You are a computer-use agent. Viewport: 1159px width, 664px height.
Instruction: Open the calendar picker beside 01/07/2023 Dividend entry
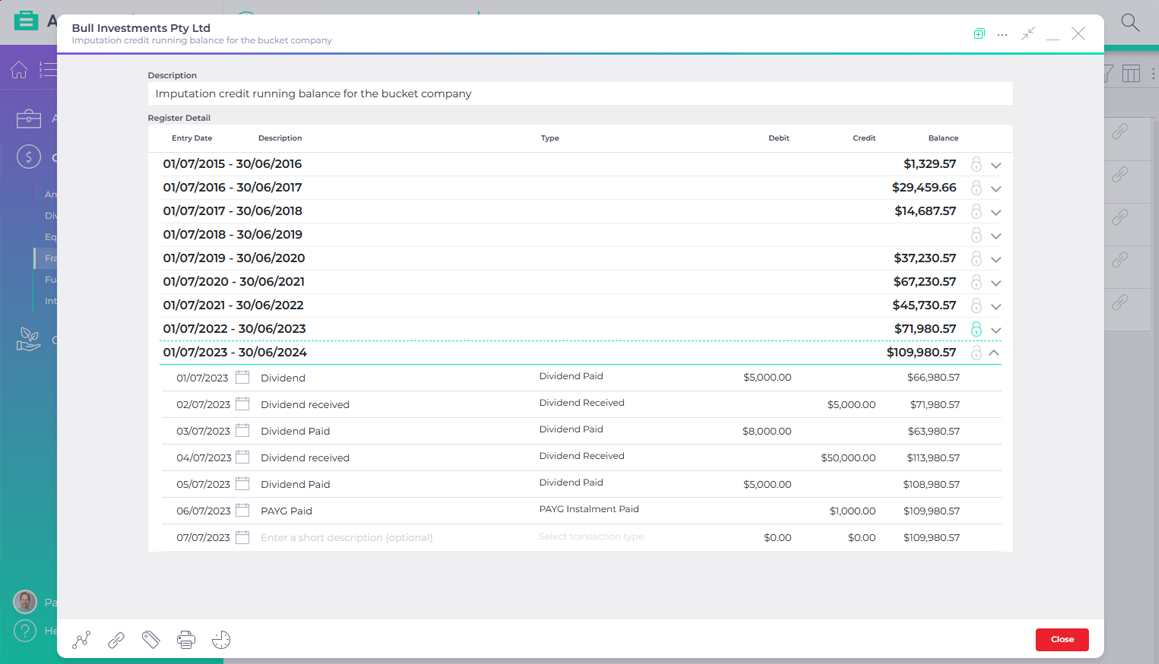tap(242, 377)
